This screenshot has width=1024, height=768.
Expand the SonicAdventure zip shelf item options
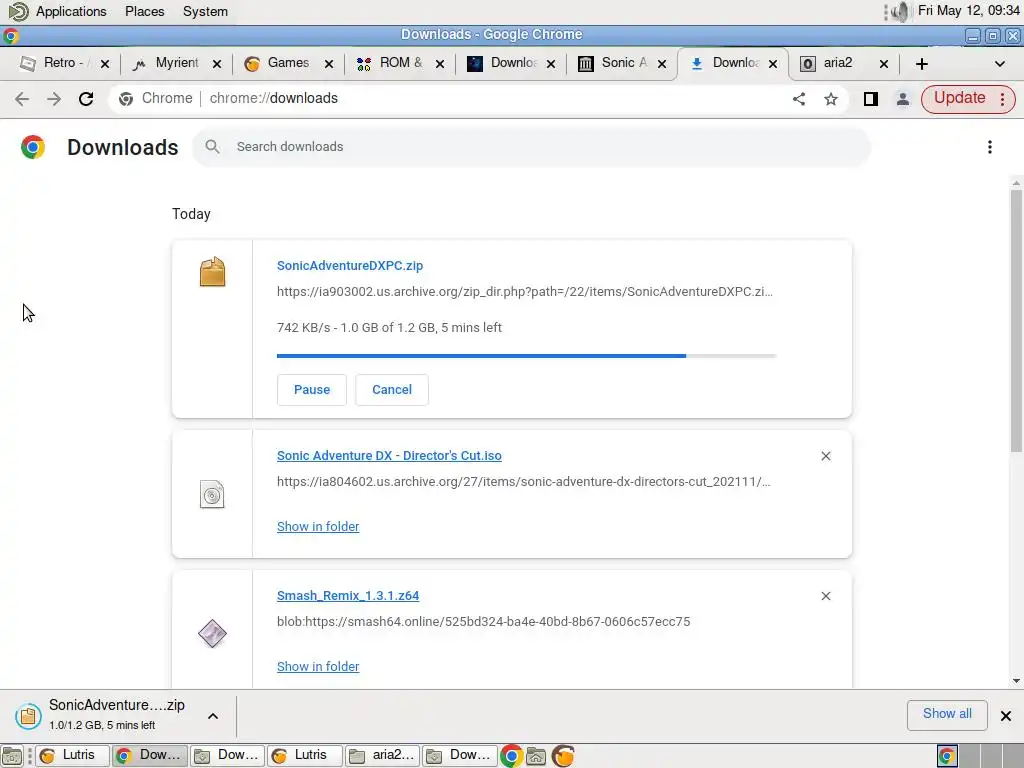pos(213,716)
